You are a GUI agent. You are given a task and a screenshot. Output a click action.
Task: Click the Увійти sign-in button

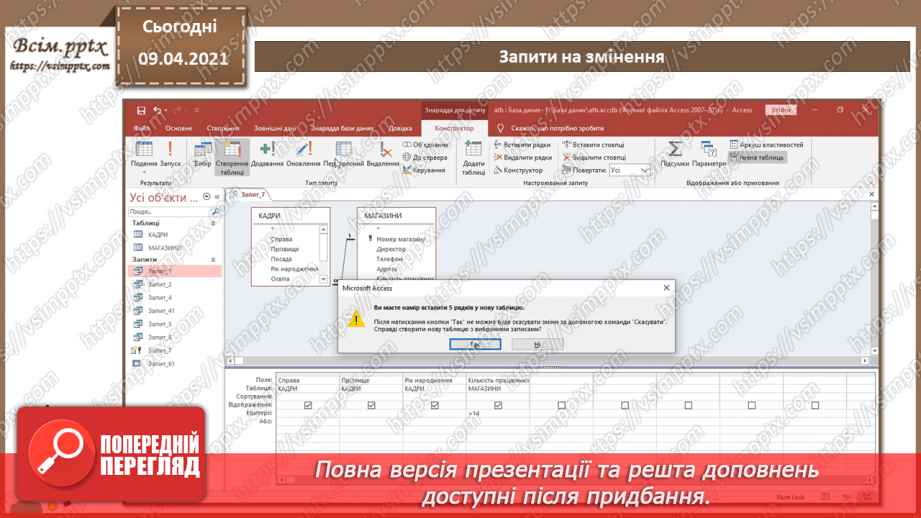coord(781,110)
